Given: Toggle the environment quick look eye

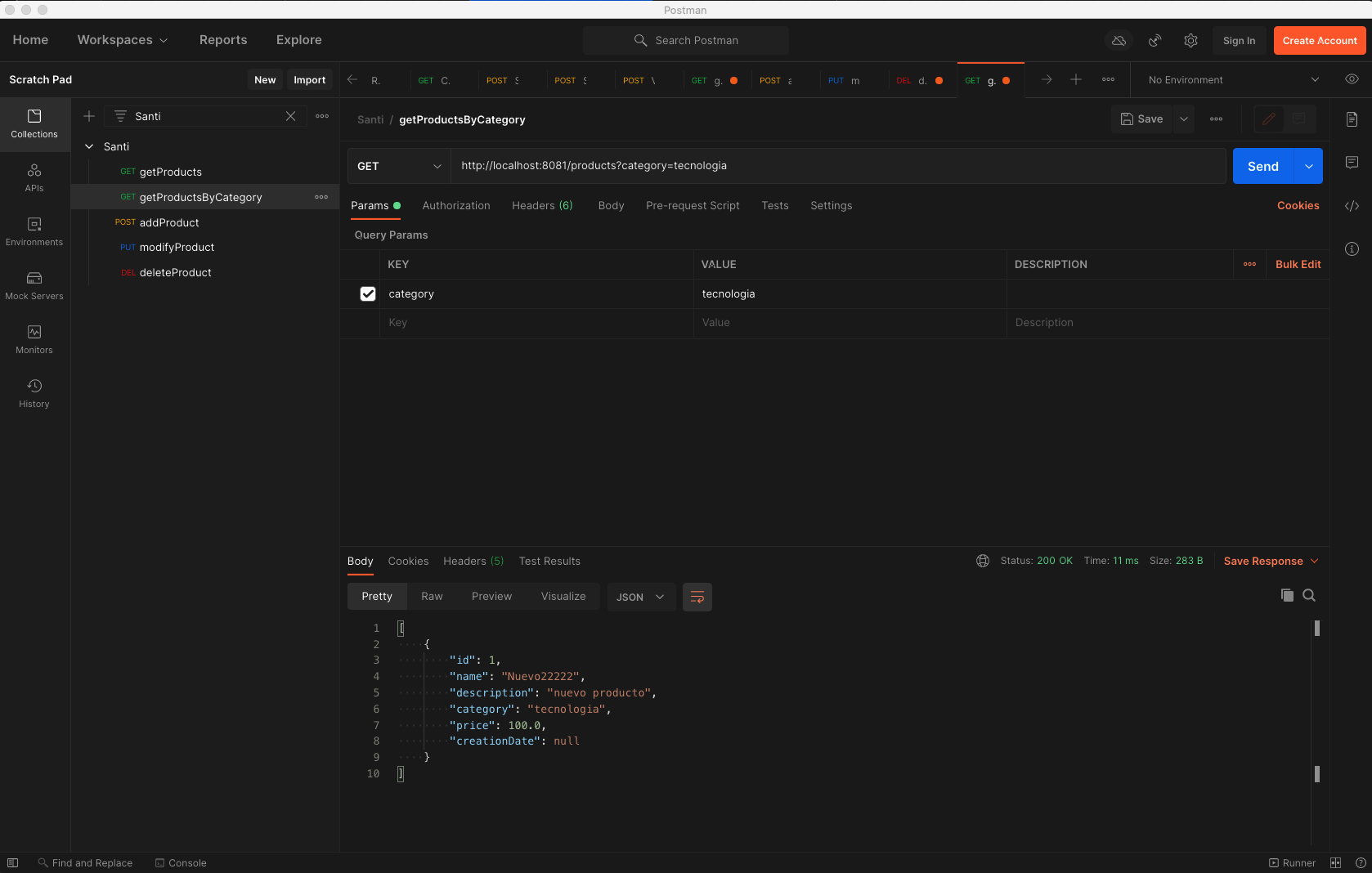Looking at the screenshot, I should point(1352,80).
